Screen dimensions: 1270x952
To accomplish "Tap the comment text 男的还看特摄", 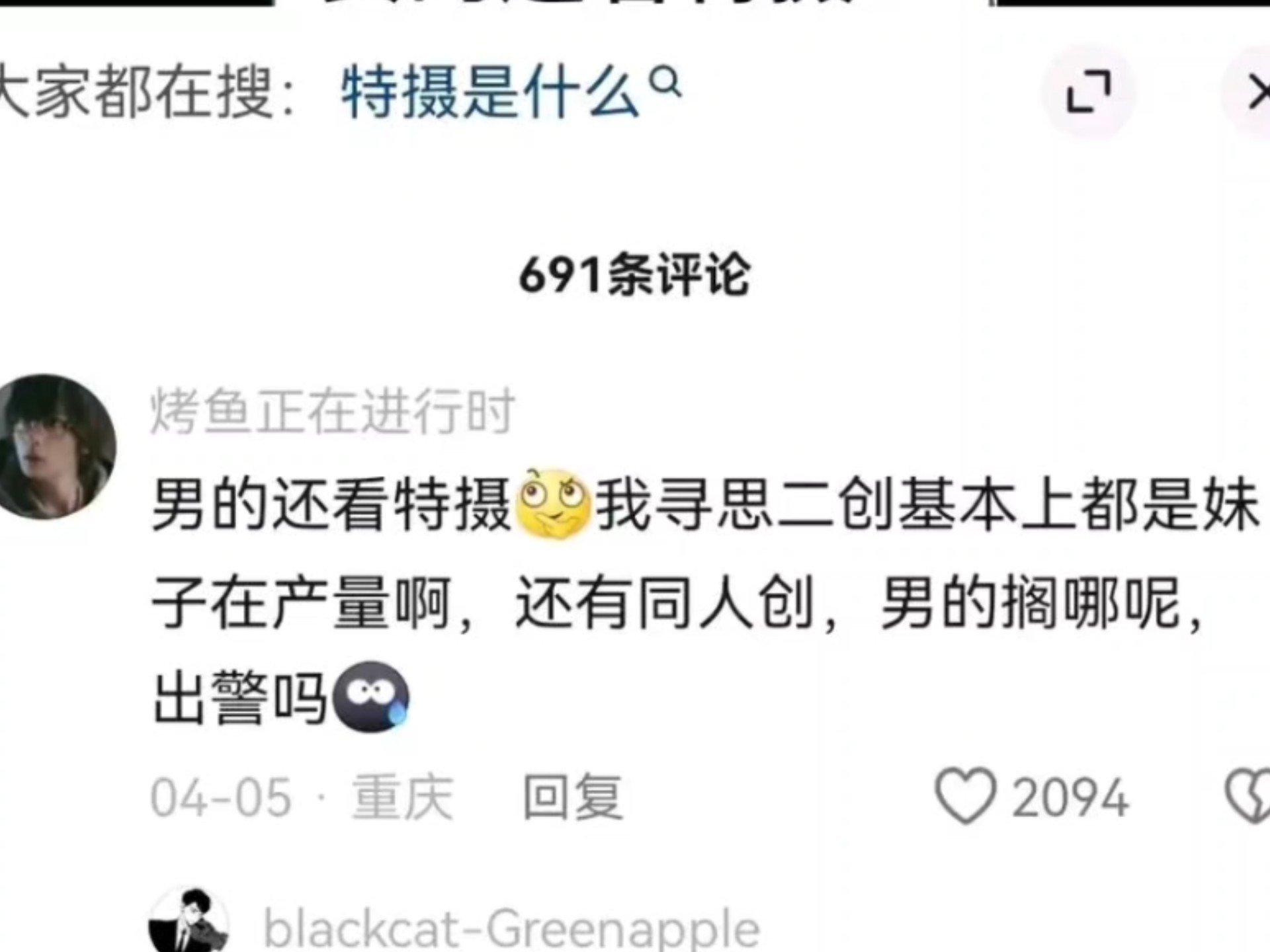I will (332, 504).
